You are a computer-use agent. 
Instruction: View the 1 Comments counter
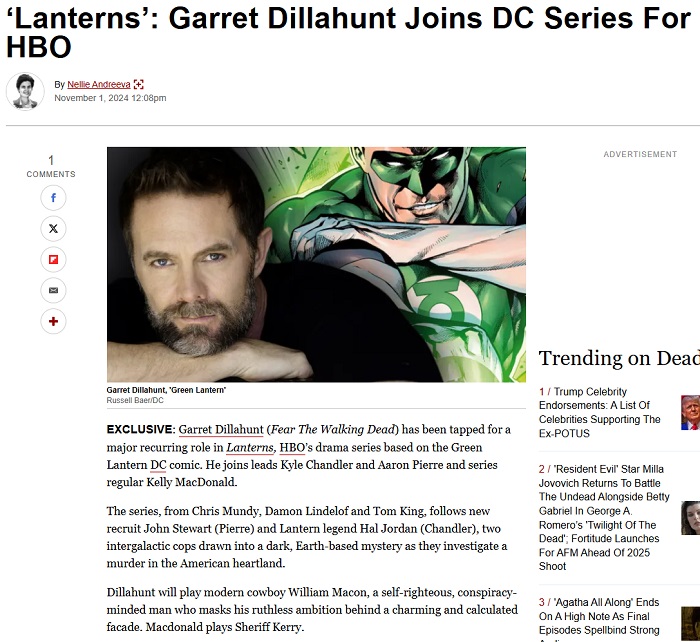51,166
